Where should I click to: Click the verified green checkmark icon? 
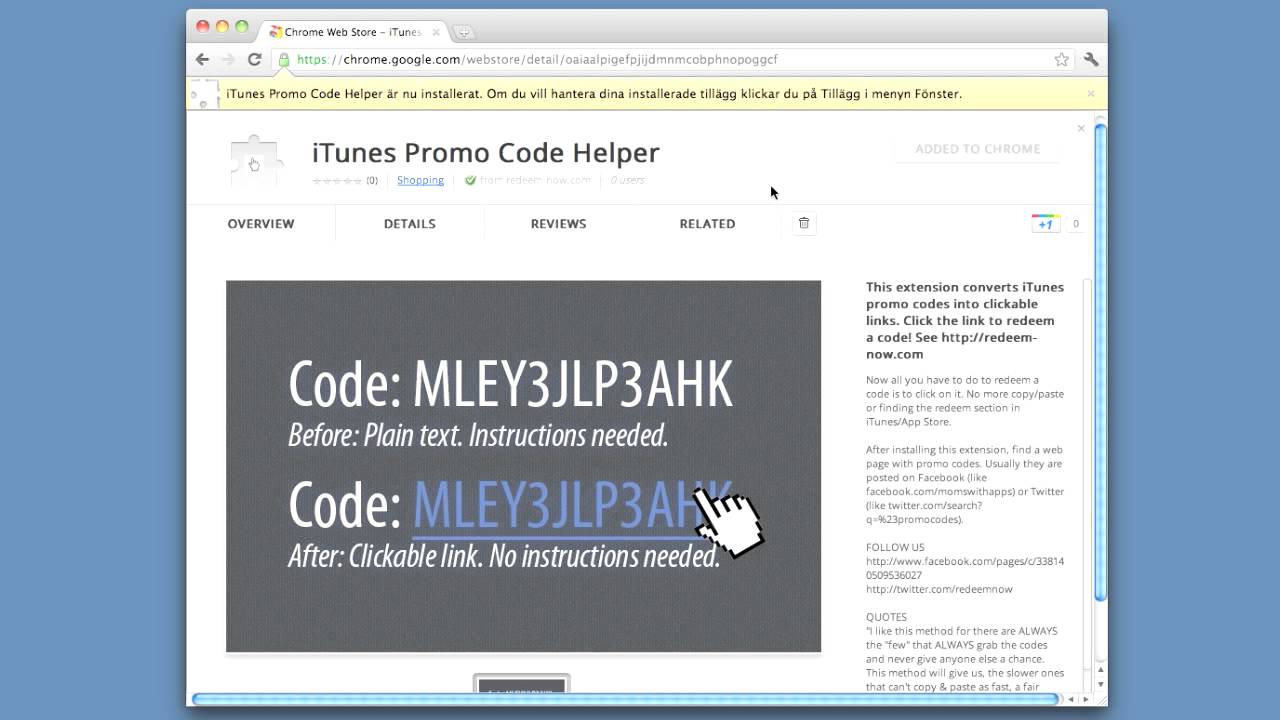(x=470, y=181)
